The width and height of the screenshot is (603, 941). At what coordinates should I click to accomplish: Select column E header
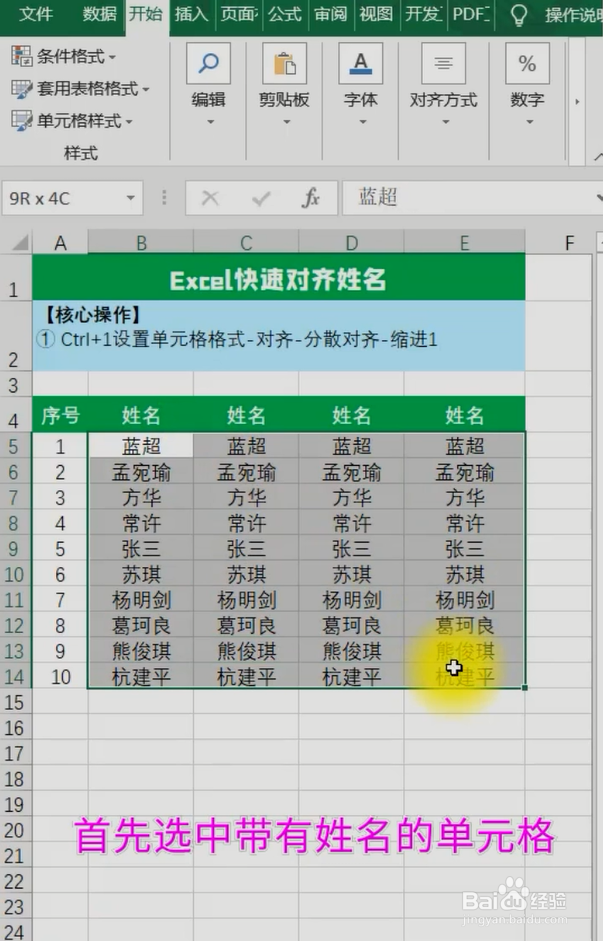(x=464, y=242)
